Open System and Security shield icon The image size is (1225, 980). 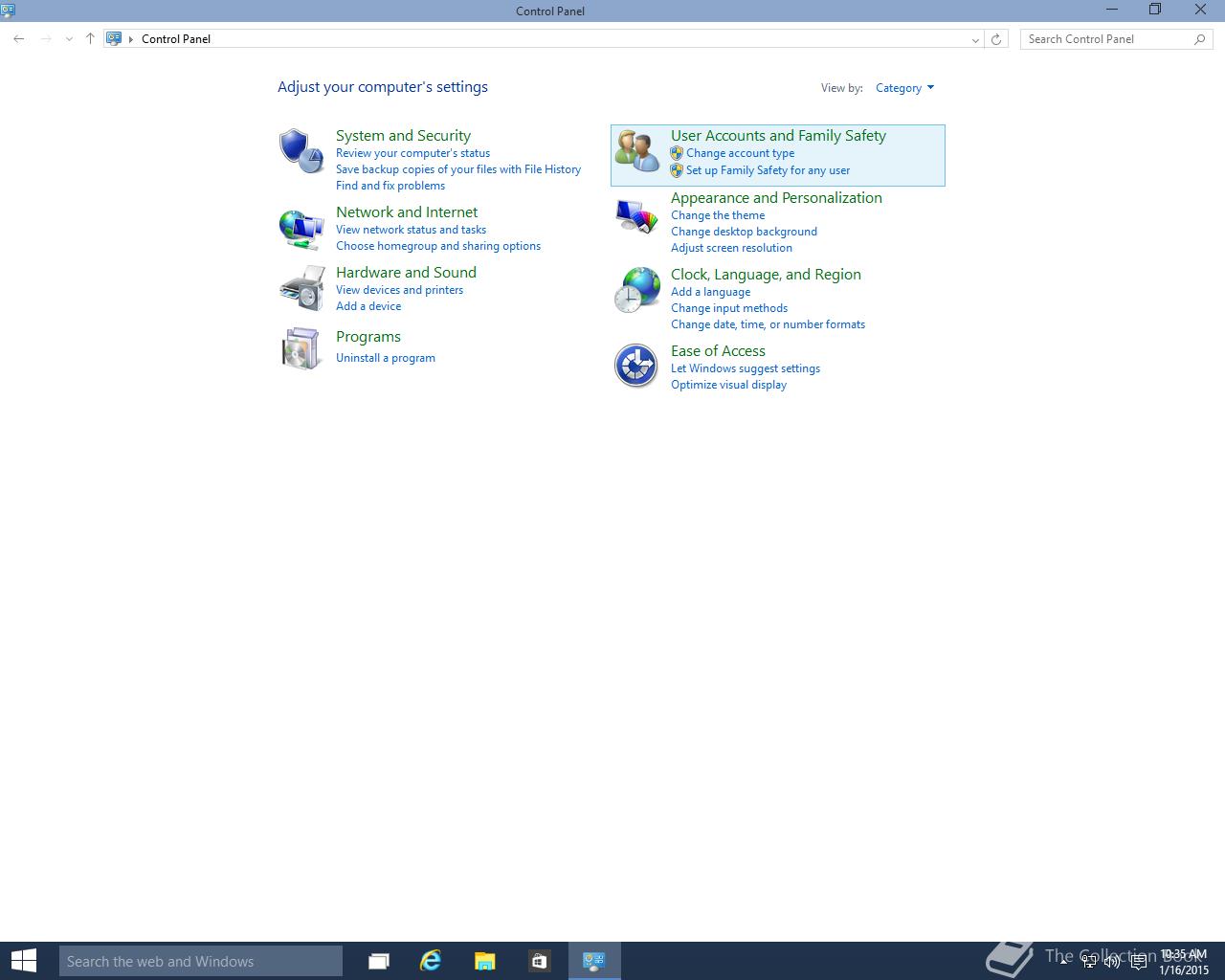point(301,151)
